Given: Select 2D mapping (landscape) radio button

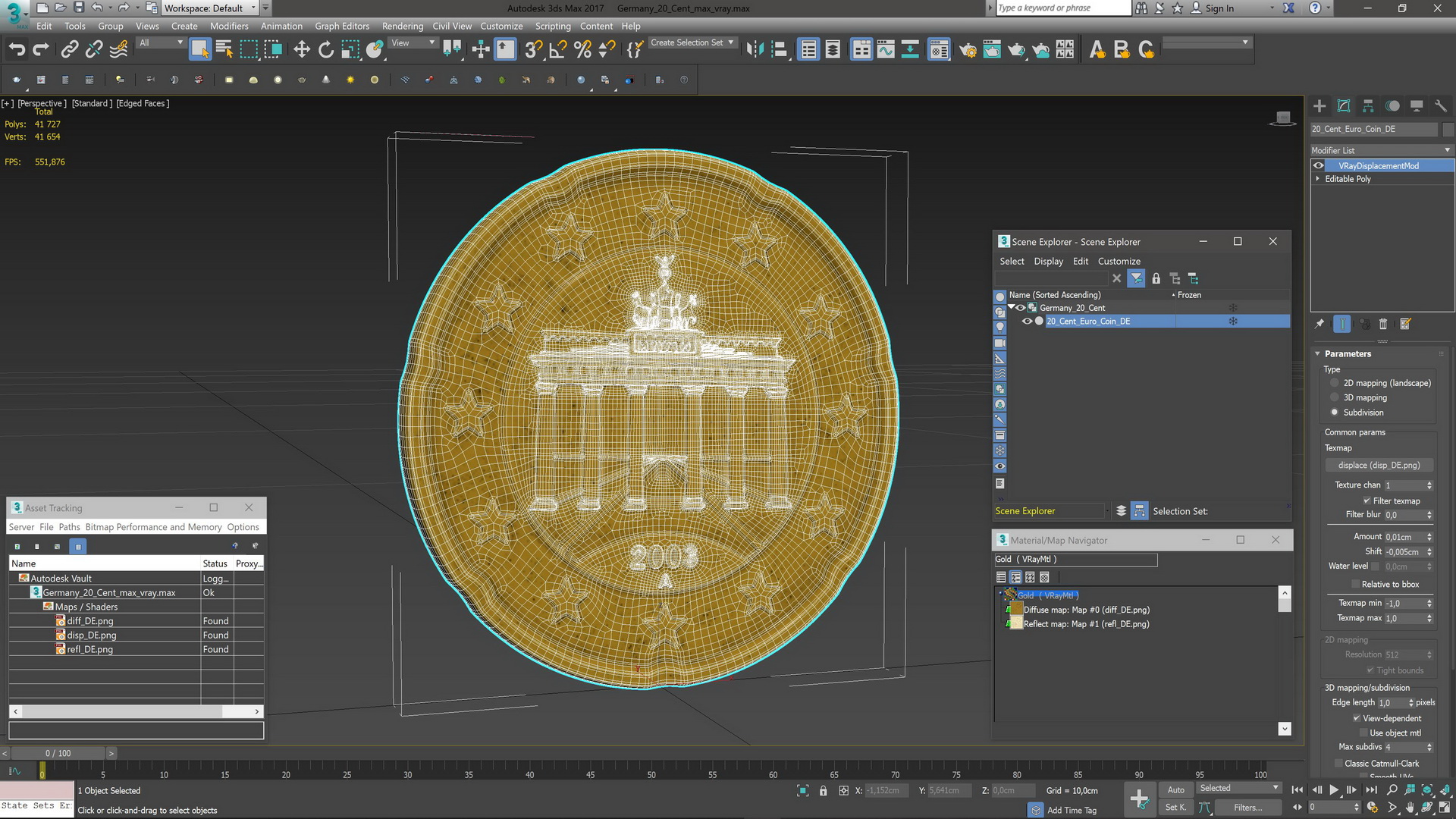Looking at the screenshot, I should point(1335,384).
